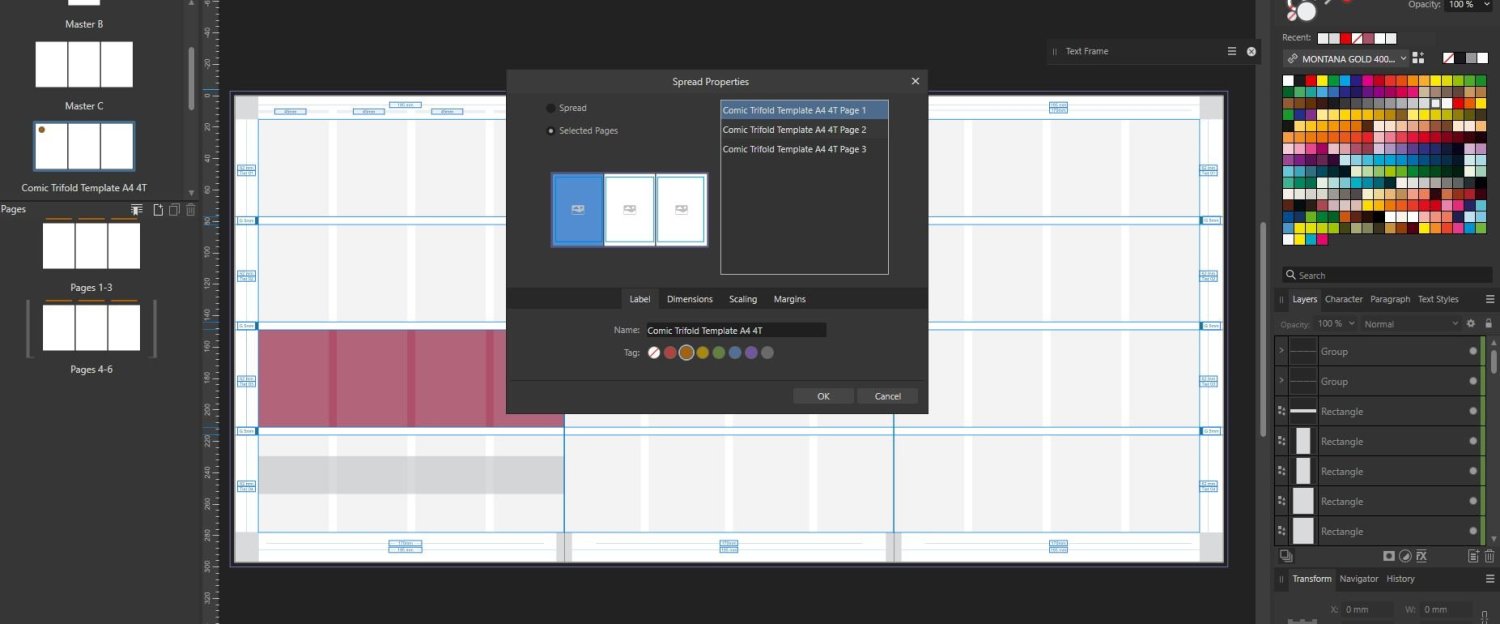
Task: Click the search magnifier icon in Swatches
Action: click(x=1292, y=275)
